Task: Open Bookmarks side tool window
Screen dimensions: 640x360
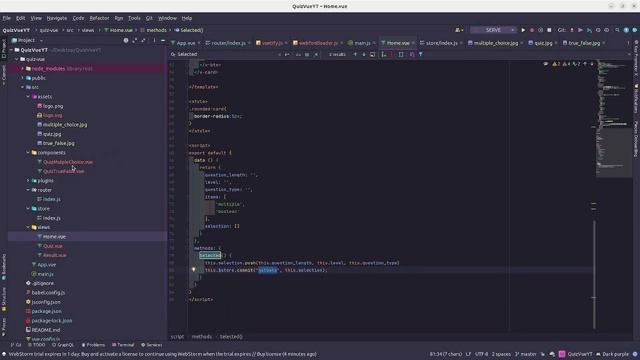Action: pos(4,267)
